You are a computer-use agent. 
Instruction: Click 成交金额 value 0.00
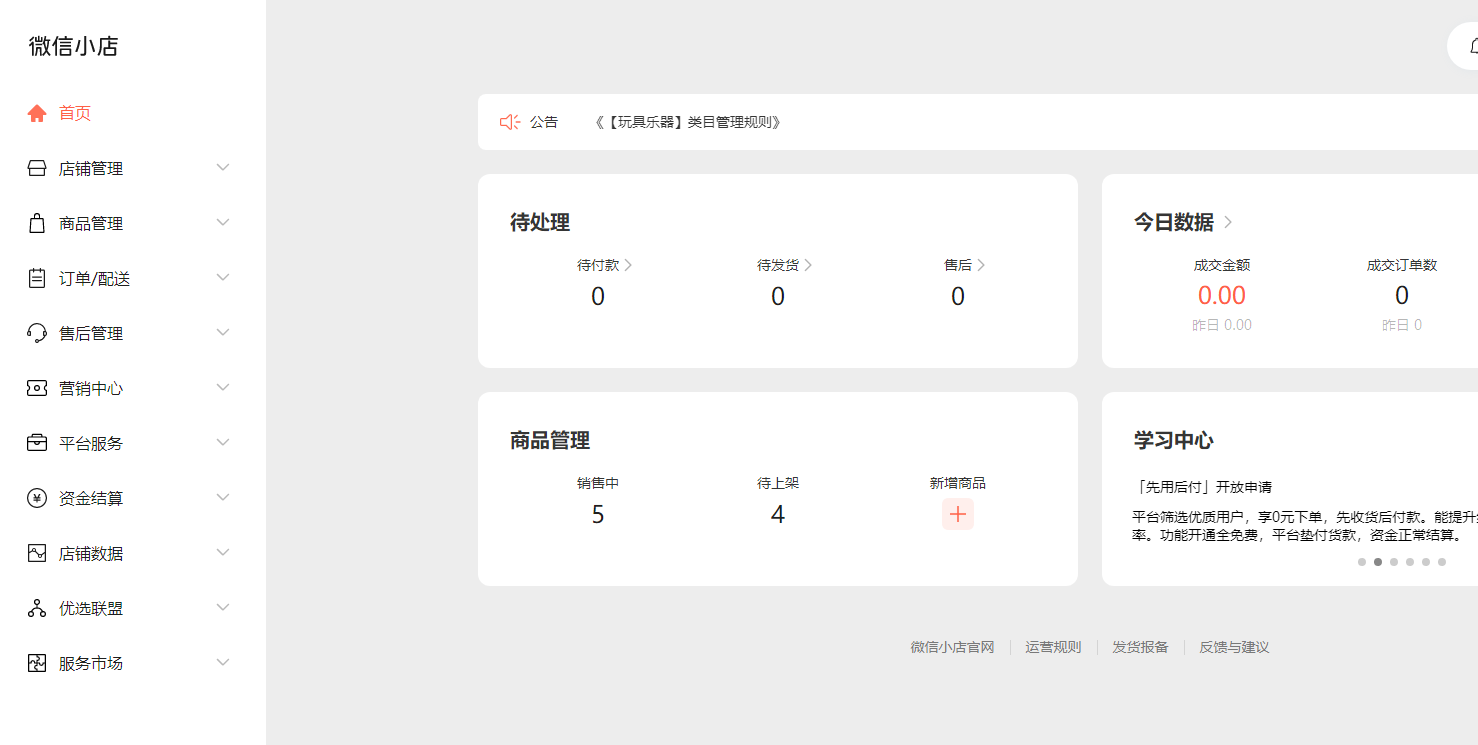pyautogui.click(x=1222, y=295)
